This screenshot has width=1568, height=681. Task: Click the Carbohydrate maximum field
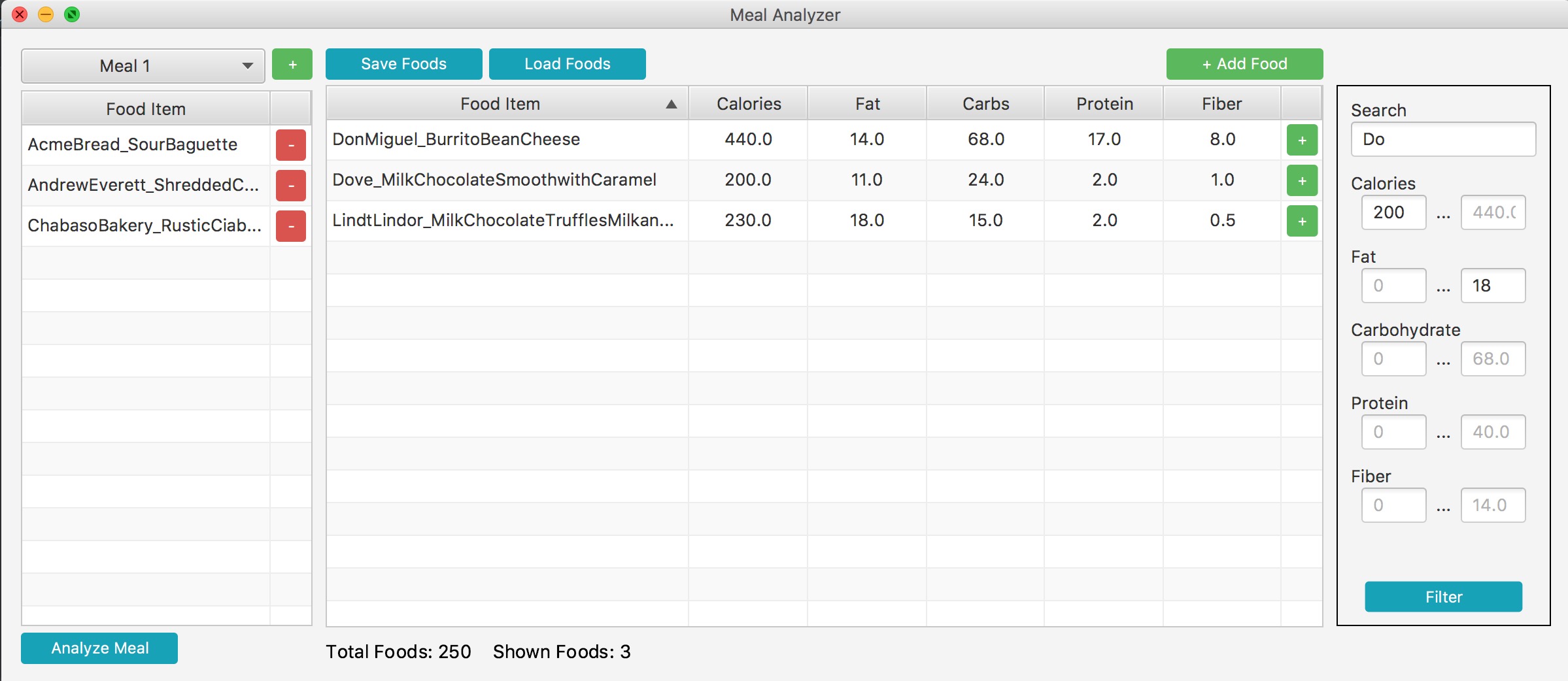(1493, 359)
